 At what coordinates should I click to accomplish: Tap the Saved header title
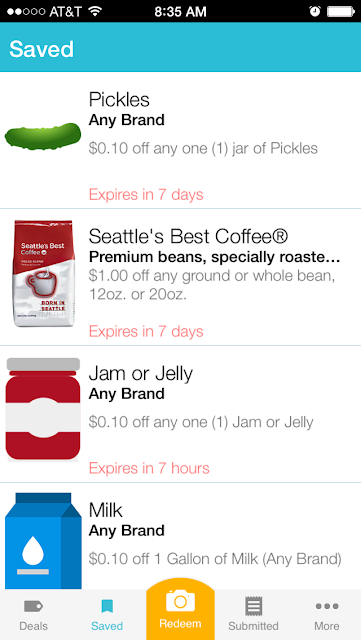pyautogui.click(x=41, y=49)
